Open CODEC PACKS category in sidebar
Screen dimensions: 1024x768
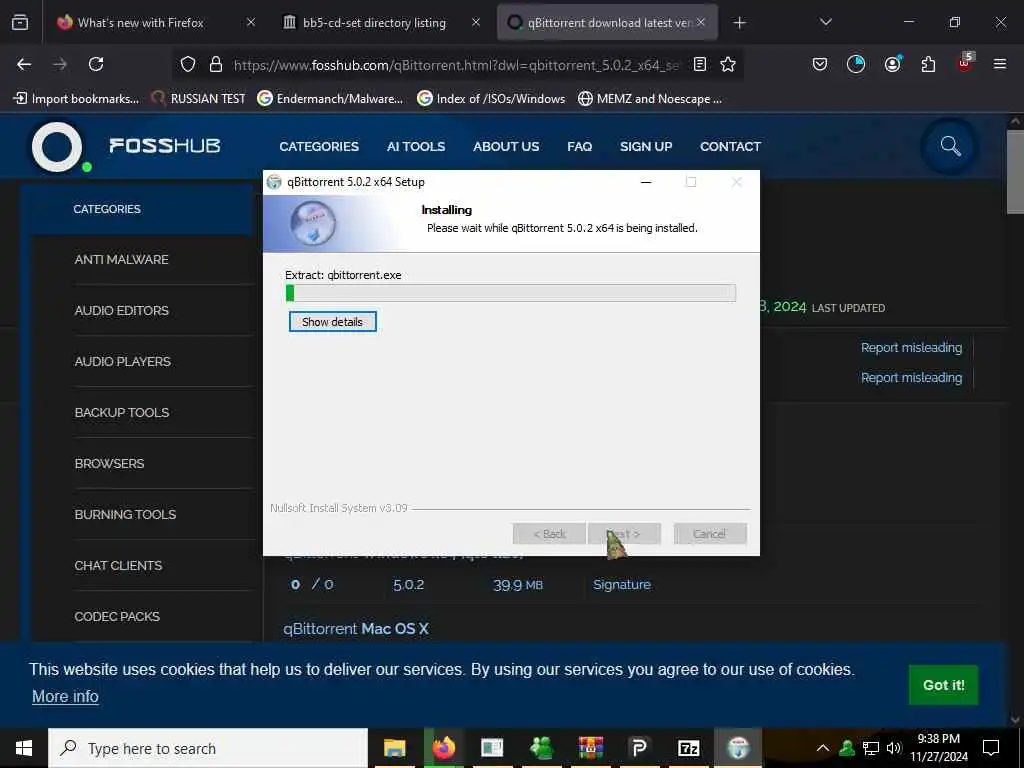click(x=117, y=616)
